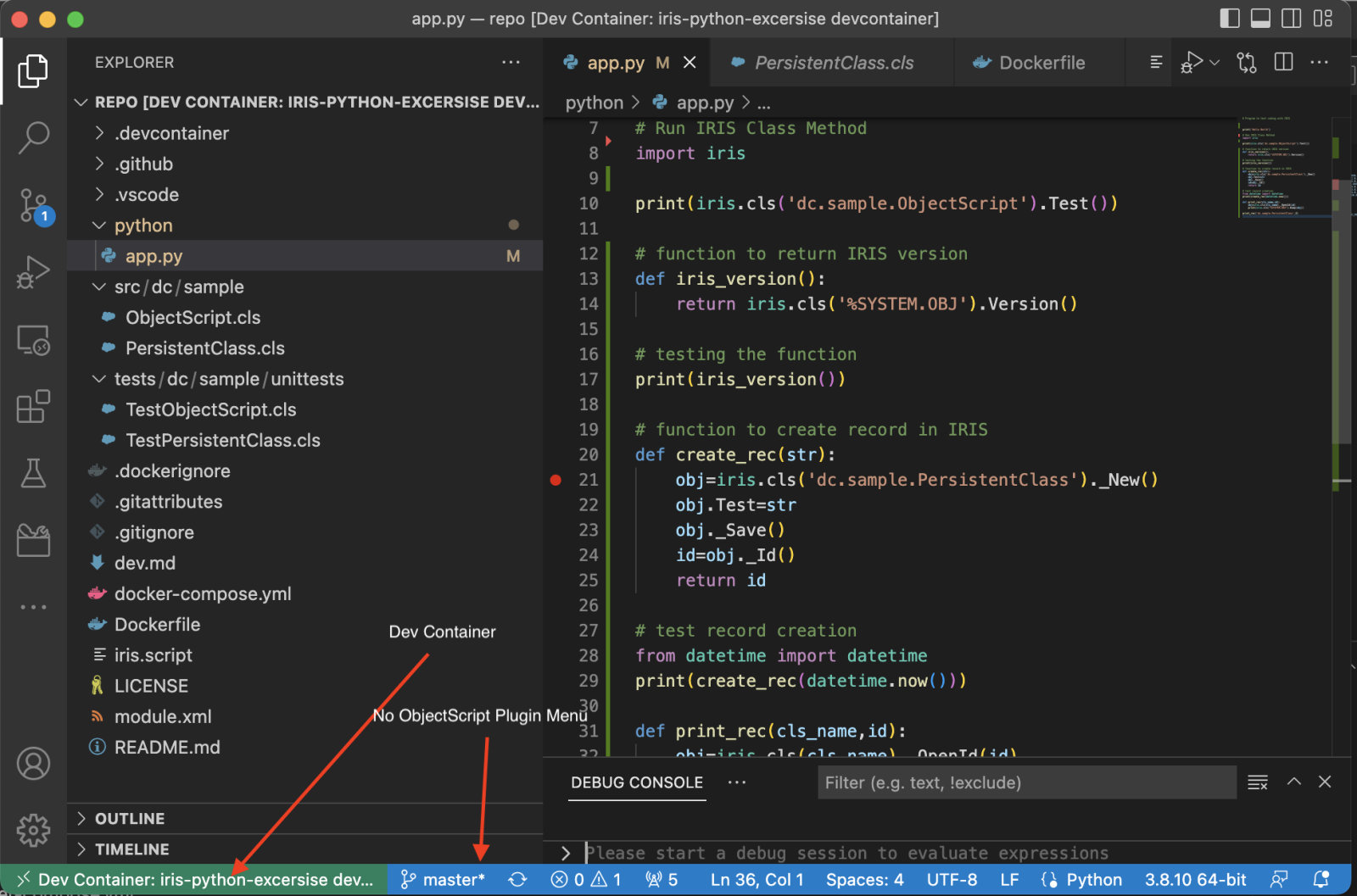
Task: Synchronize changes from status bar
Action: 517,880
